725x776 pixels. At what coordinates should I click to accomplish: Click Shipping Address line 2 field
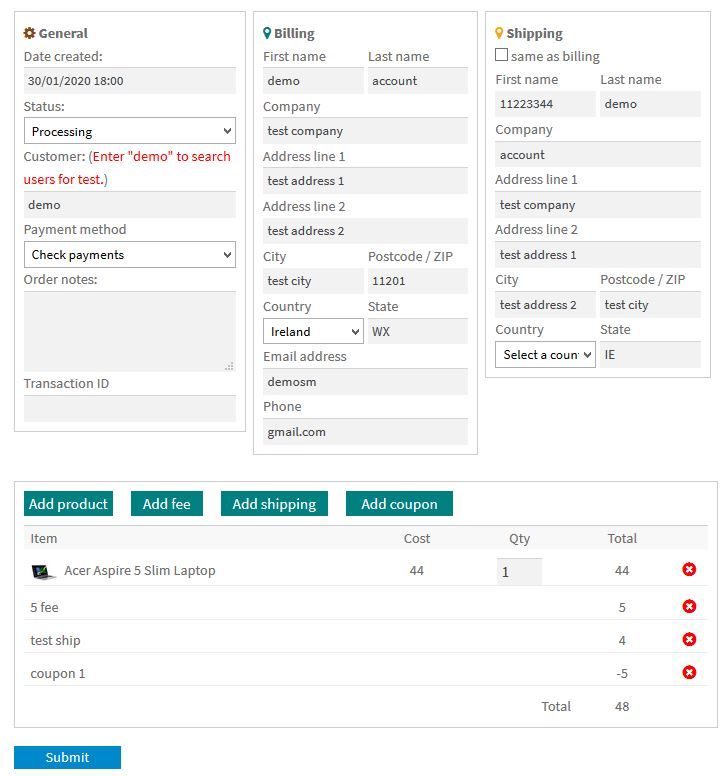pyautogui.click(x=598, y=254)
